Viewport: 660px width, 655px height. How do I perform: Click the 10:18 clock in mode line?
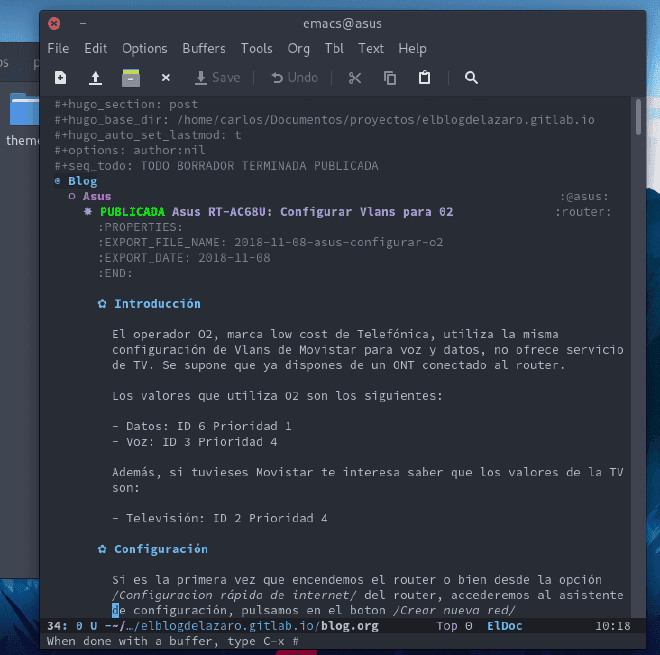pos(612,626)
